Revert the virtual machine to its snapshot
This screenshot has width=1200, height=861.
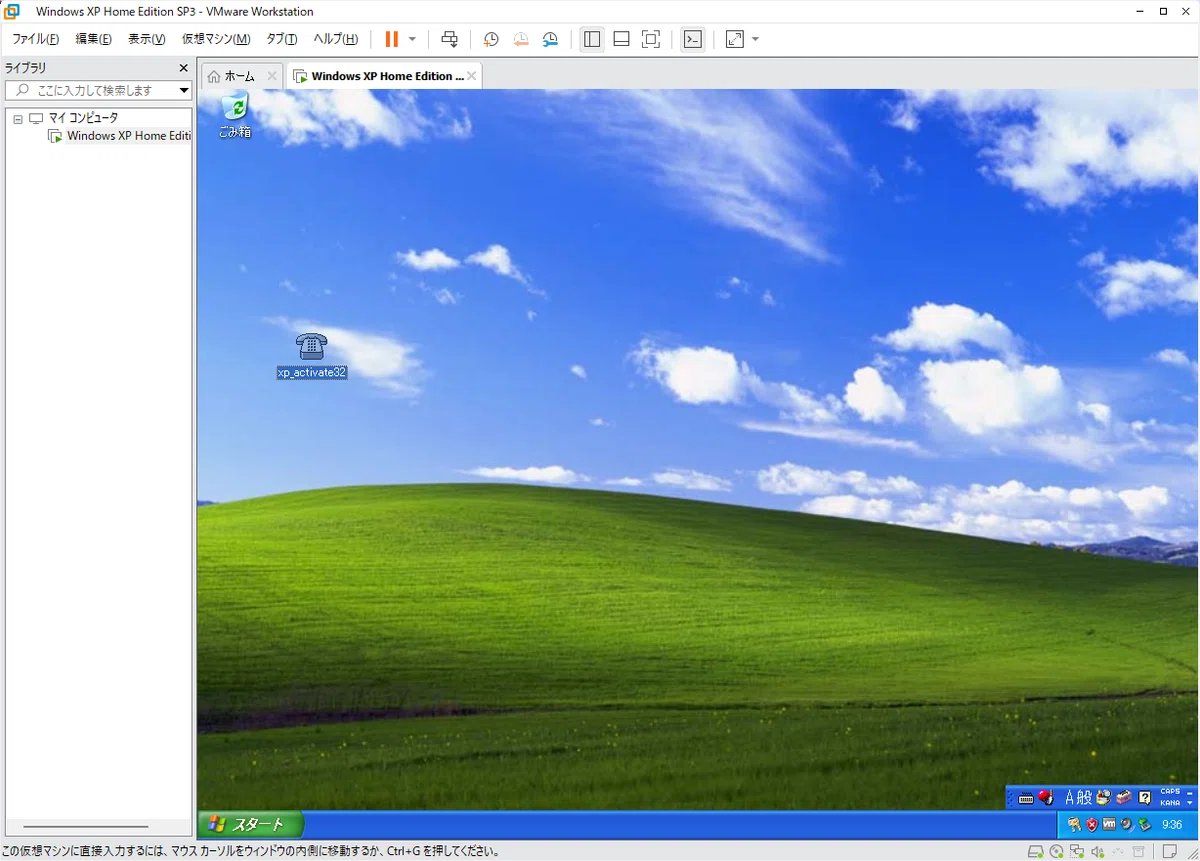tap(521, 39)
